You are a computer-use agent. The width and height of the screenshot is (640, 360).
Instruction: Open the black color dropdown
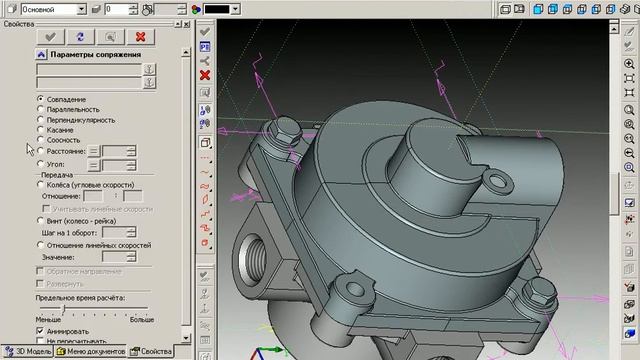pyautogui.click(x=235, y=9)
